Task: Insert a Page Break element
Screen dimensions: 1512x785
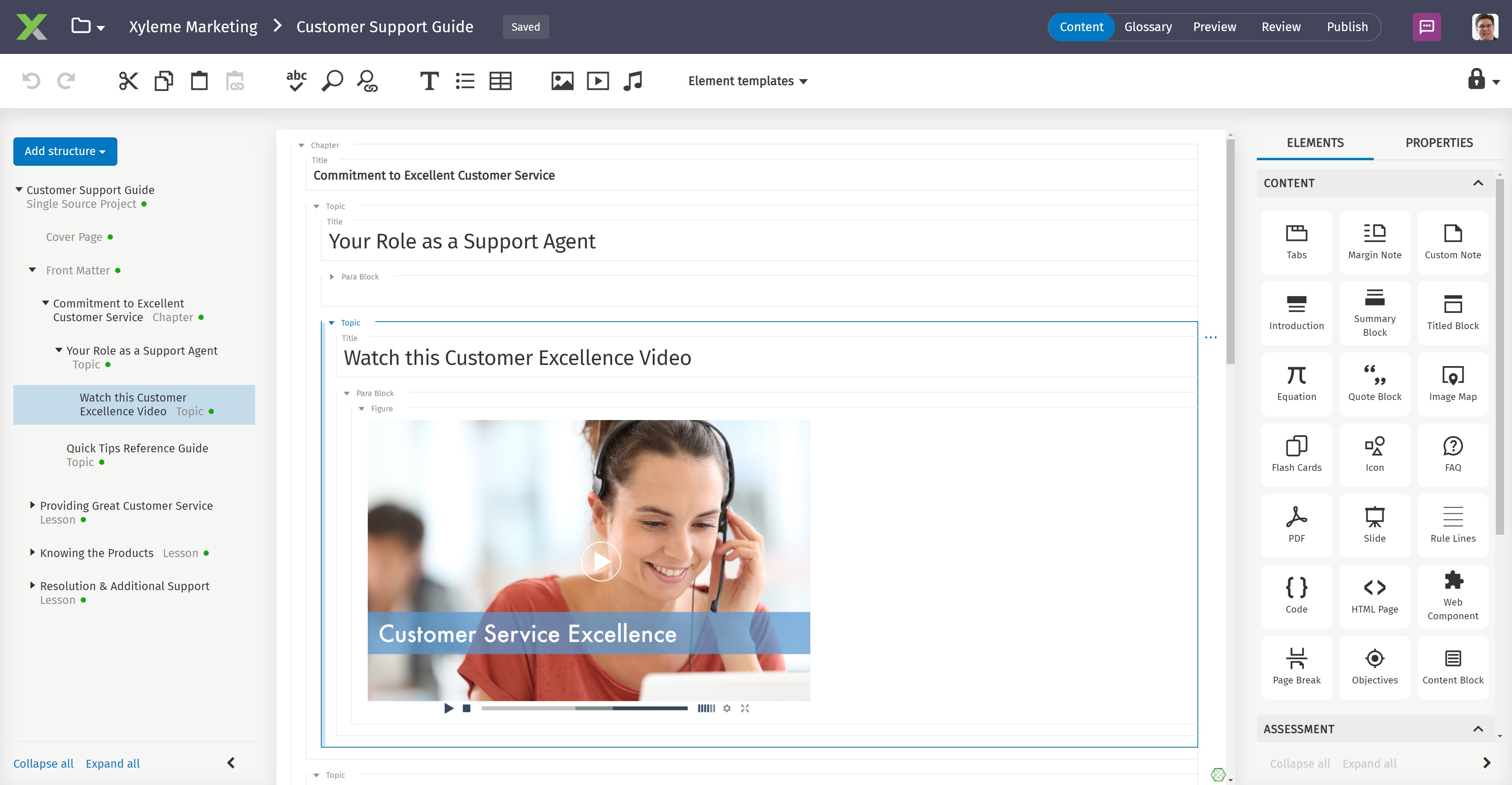Action: pyautogui.click(x=1297, y=667)
